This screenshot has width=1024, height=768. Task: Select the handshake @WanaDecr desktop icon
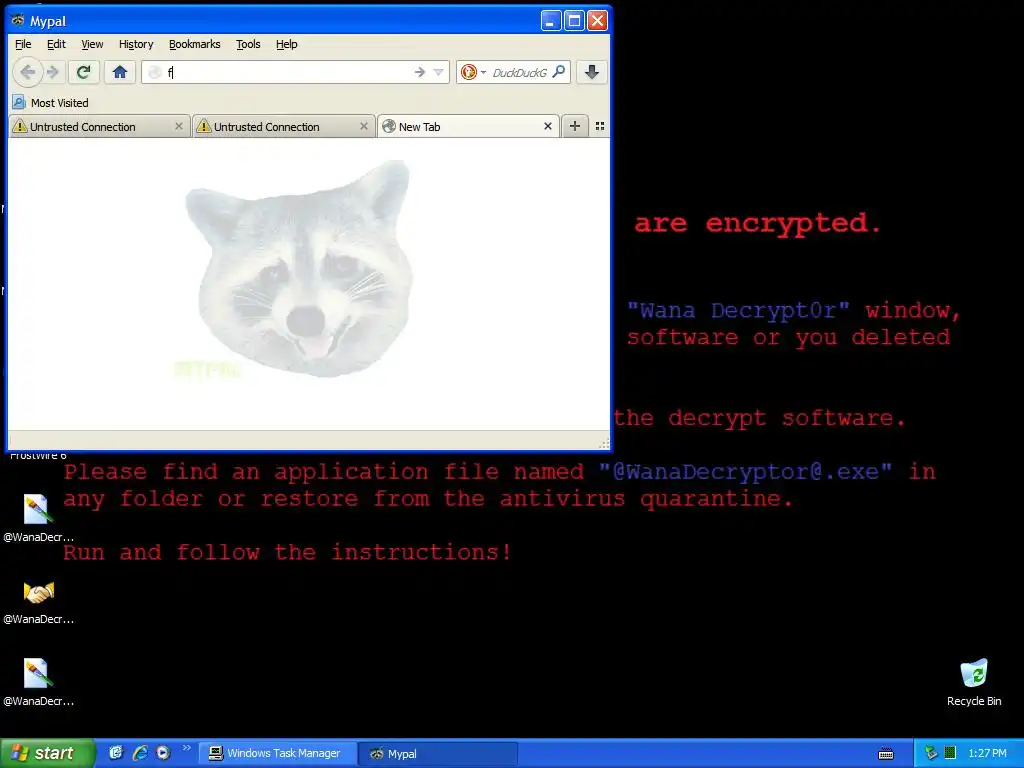tap(39, 601)
